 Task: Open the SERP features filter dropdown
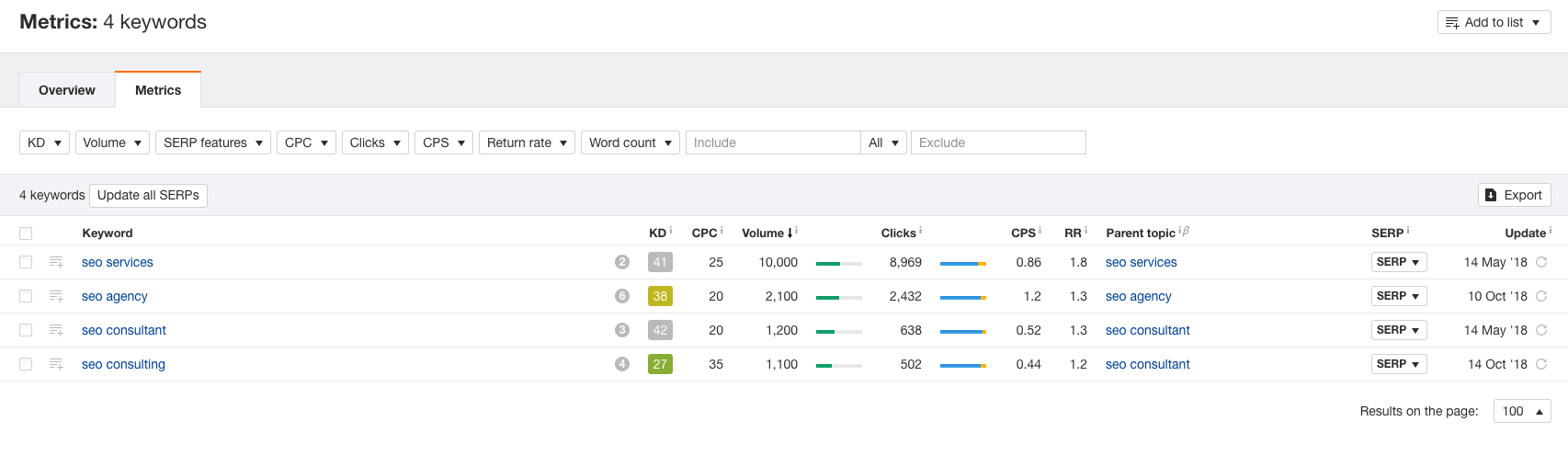coord(213,142)
